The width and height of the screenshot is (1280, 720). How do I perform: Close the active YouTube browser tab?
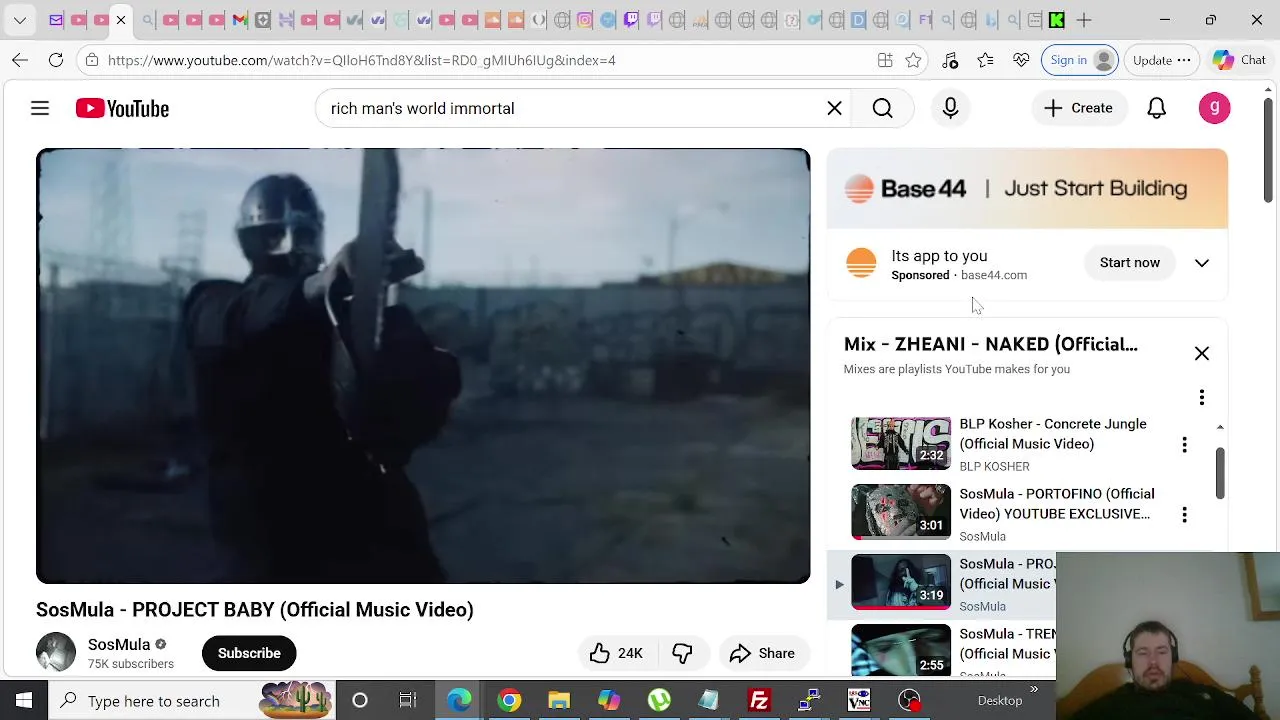coord(121,20)
